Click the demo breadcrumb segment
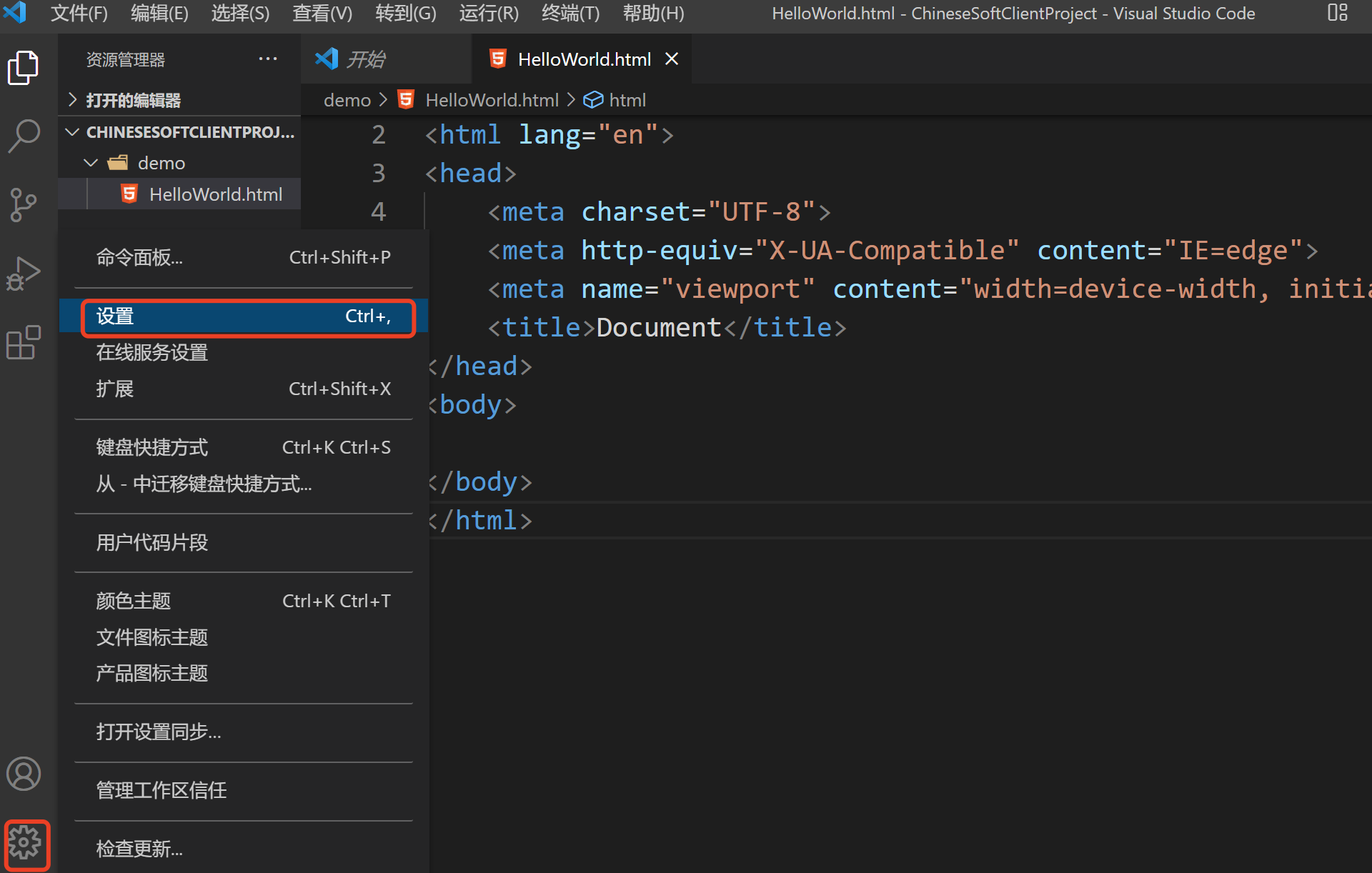1372x873 pixels. 347,100
